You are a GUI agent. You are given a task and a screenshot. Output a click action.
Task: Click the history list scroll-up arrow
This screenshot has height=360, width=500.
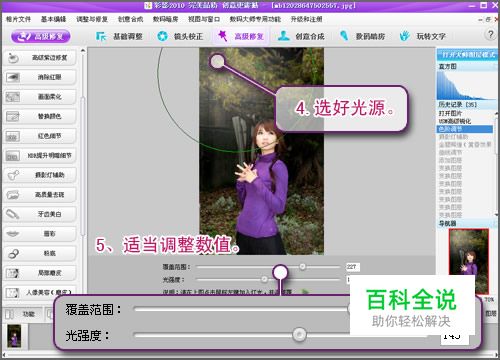pos(496,113)
